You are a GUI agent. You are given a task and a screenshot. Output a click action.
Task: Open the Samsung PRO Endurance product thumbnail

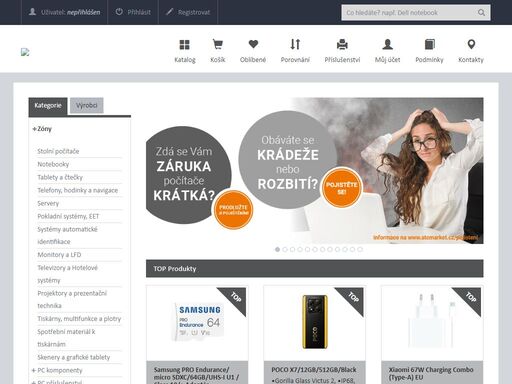pyautogui.click(x=197, y=322)
